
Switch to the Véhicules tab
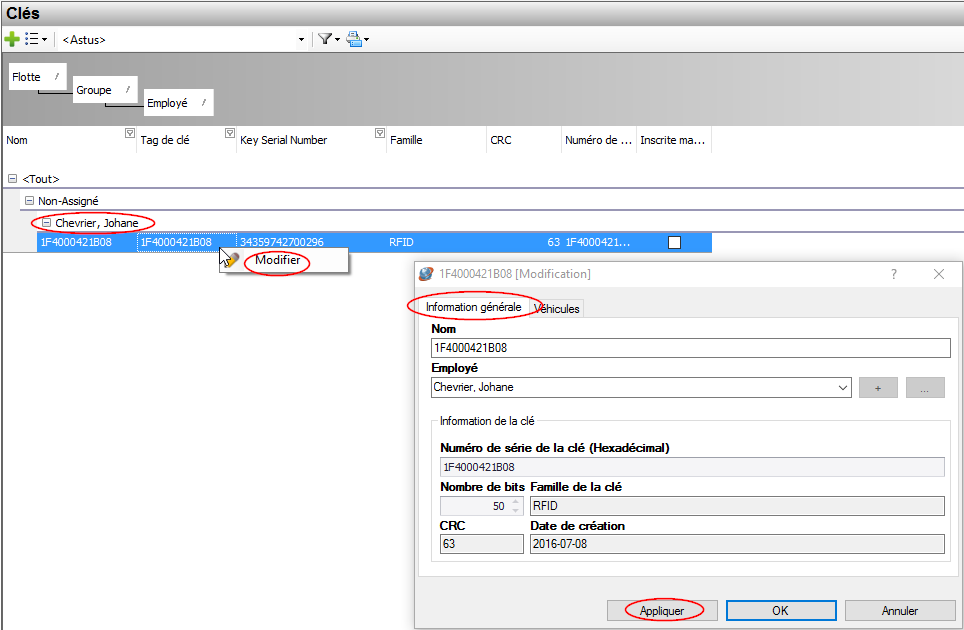pos(558,309)
